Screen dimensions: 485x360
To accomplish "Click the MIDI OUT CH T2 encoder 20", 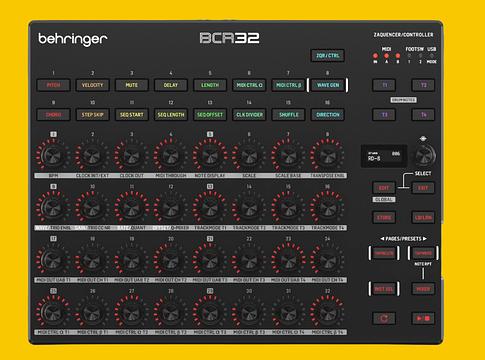I will coord(171,260).
